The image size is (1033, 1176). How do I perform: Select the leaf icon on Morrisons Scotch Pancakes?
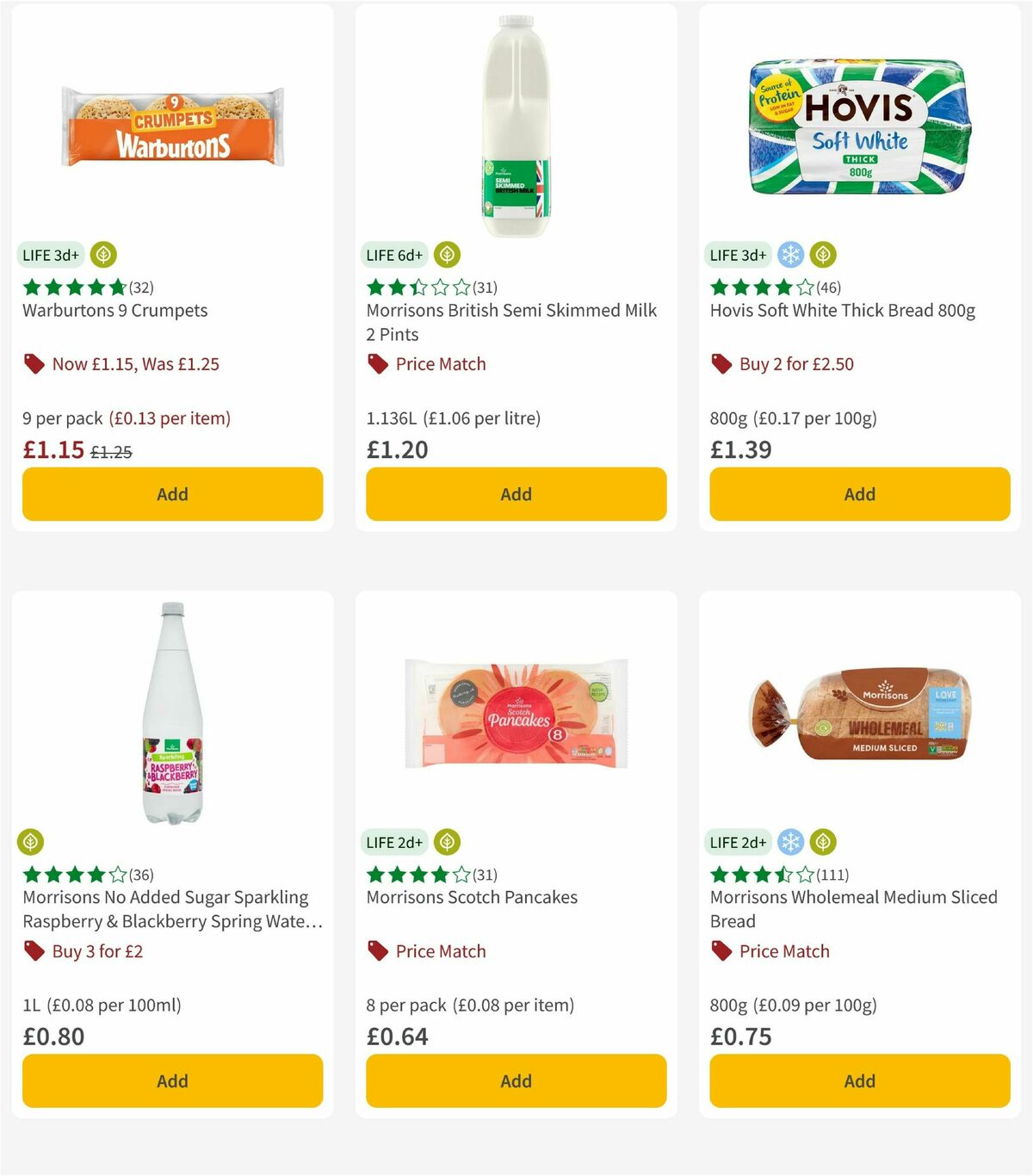[x=447, y=842]
